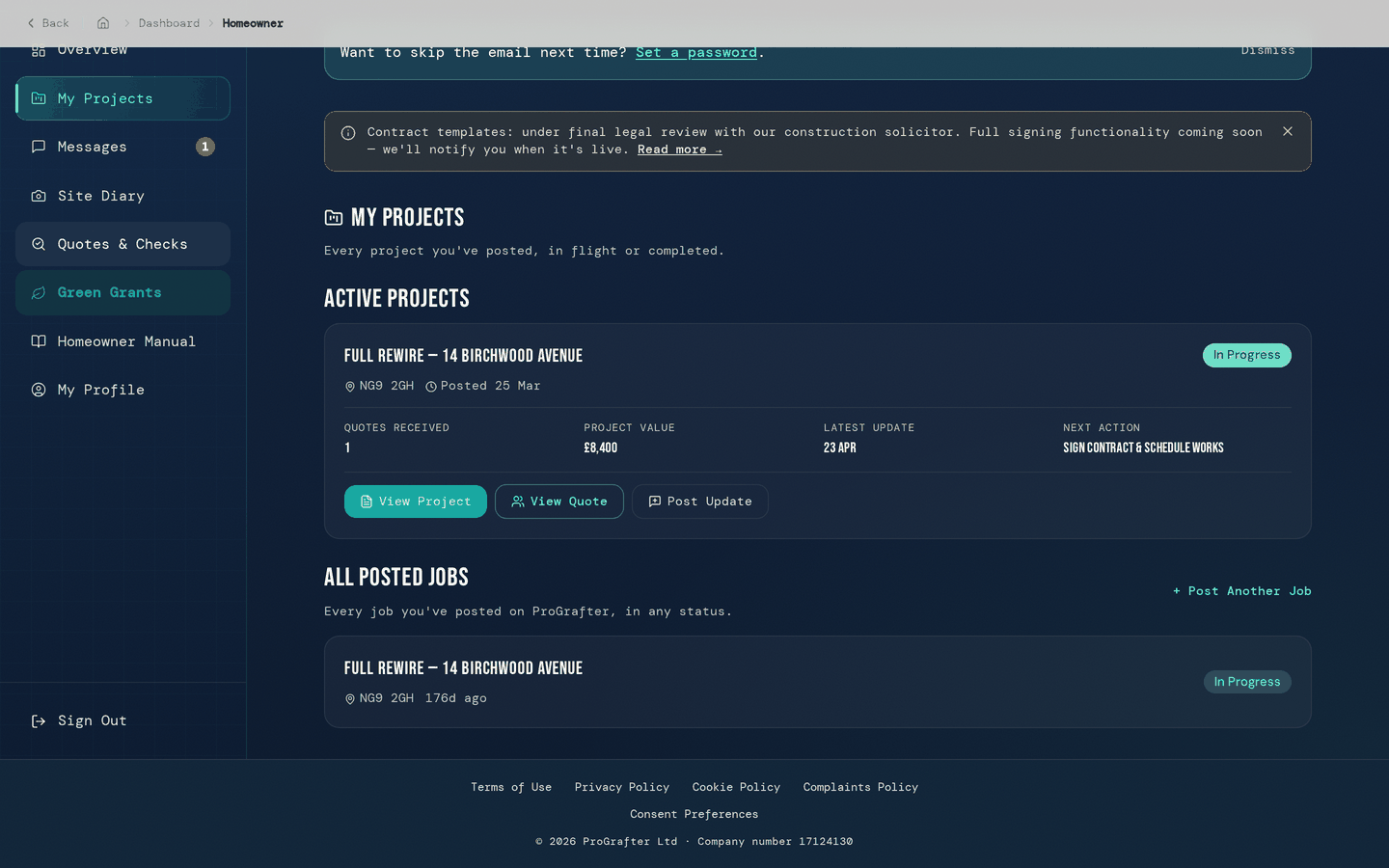Open the Homeowner Manual book icon
This screenshot has height=868, width=1389.
coord(39,341)
